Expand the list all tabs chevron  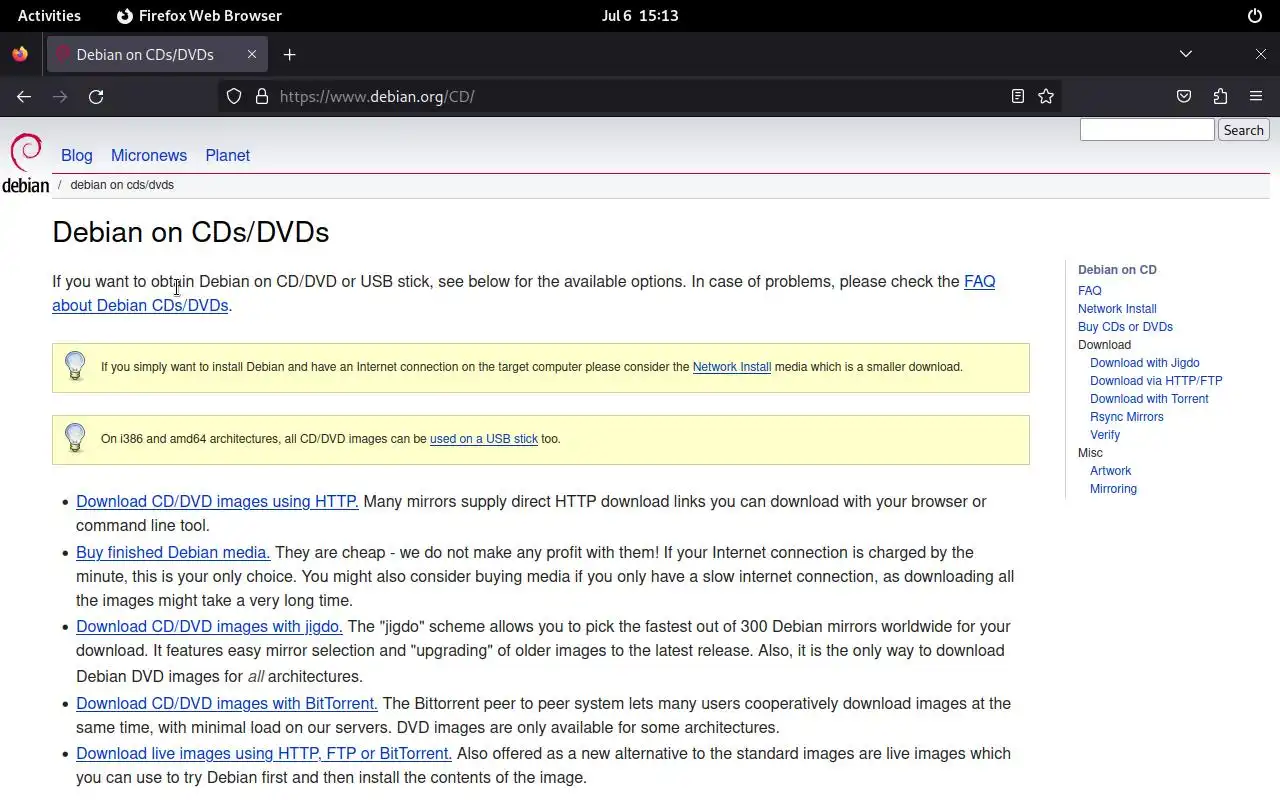click(1186, 54)
